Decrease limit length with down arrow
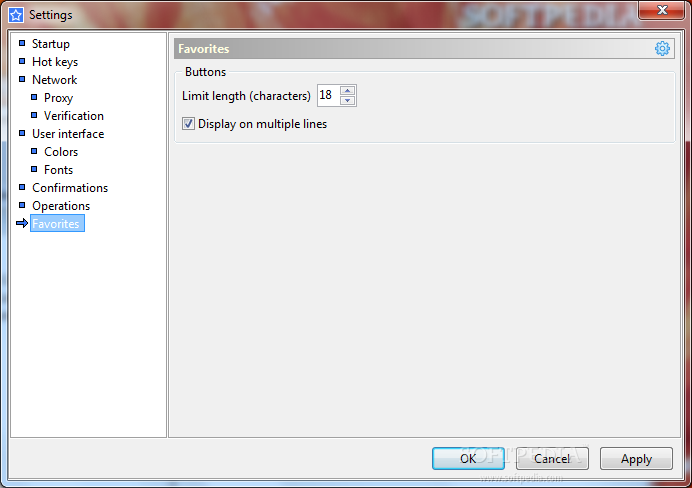The height and width of the screenshot is (488, 692). click(x=348, y=101)
